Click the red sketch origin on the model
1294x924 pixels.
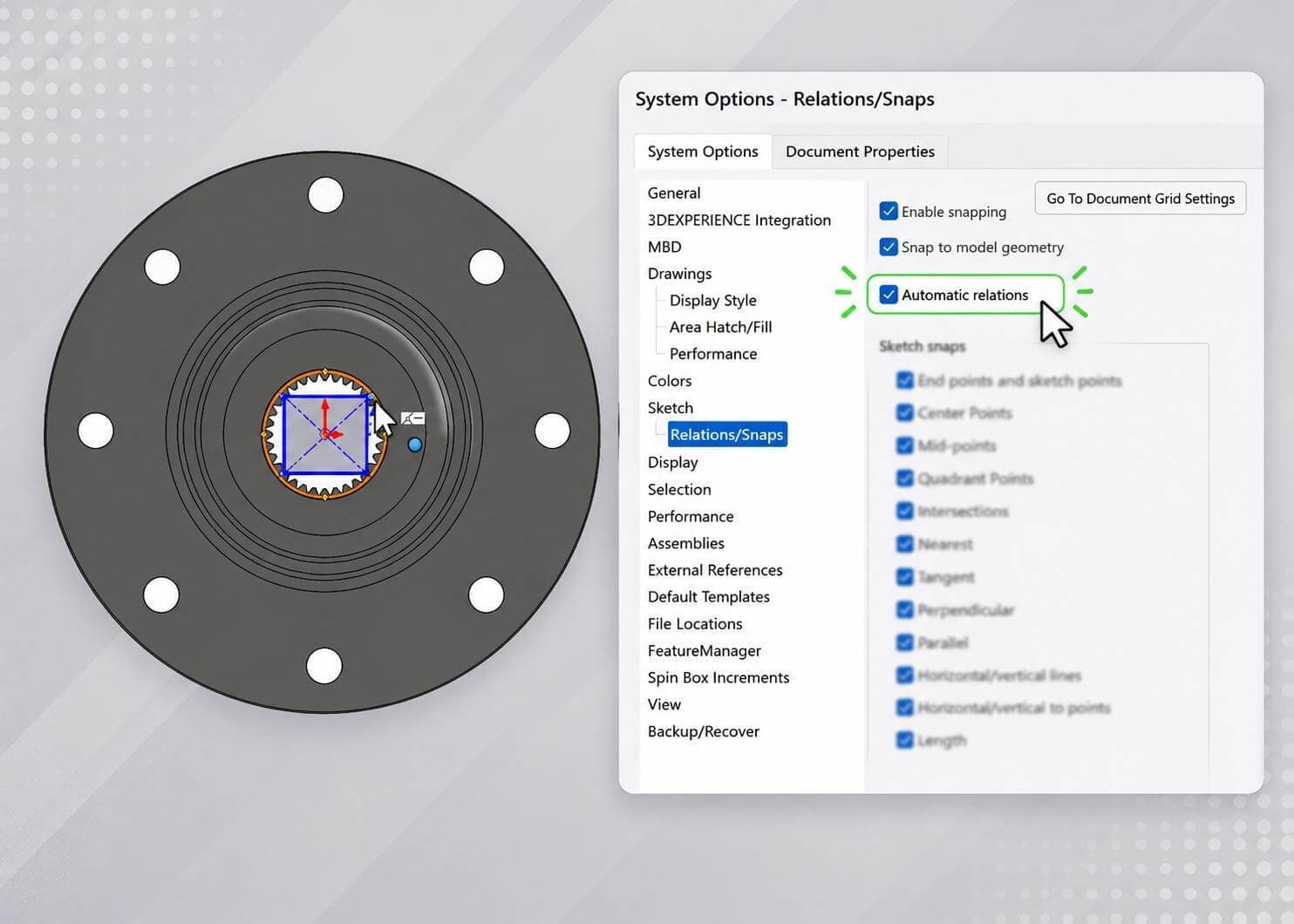click(x=325, y=432)
